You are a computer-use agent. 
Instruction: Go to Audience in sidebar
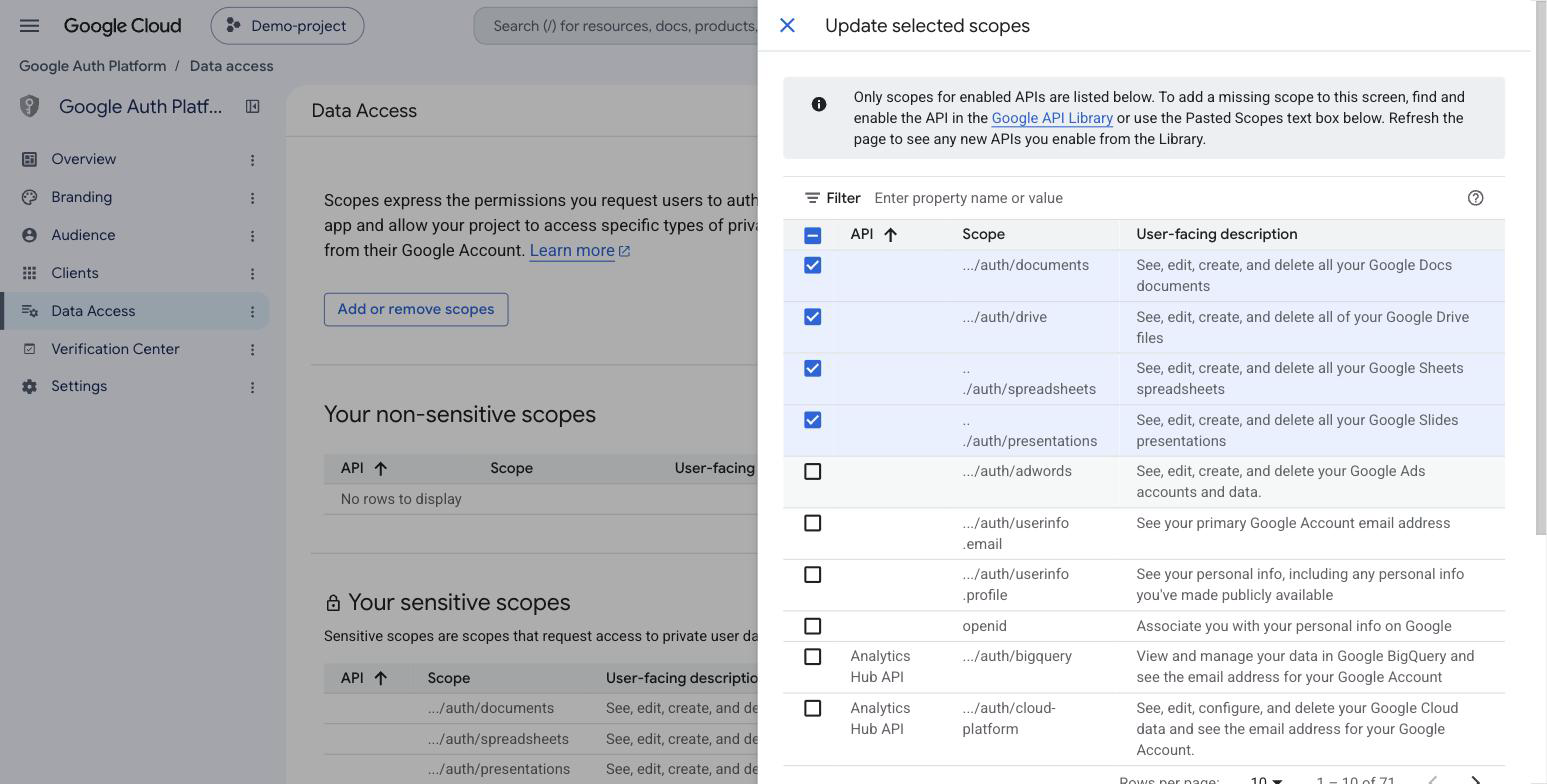83,235
